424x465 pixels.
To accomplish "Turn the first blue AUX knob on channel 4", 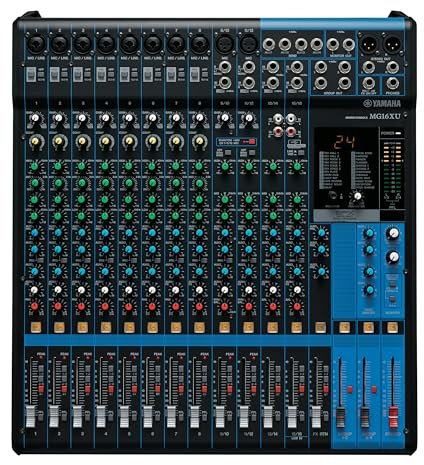I will point(105,233).
